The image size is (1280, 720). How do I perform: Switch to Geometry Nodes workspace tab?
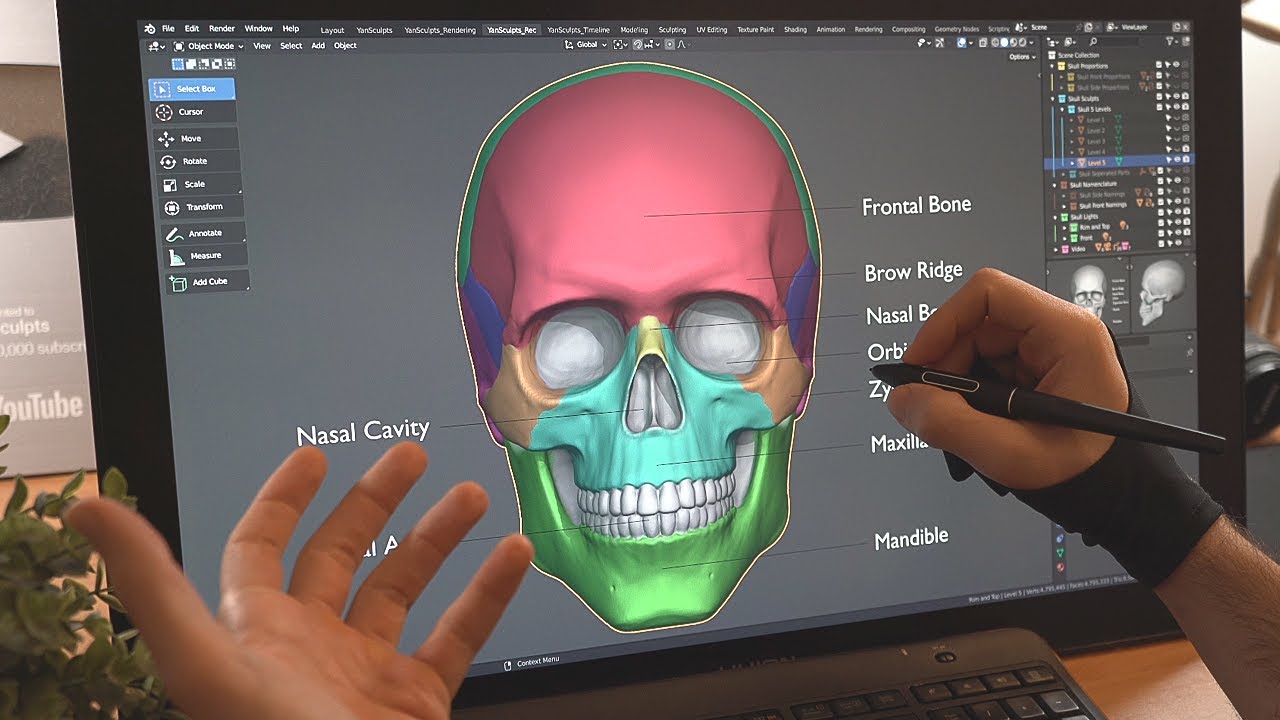point(957,30)
